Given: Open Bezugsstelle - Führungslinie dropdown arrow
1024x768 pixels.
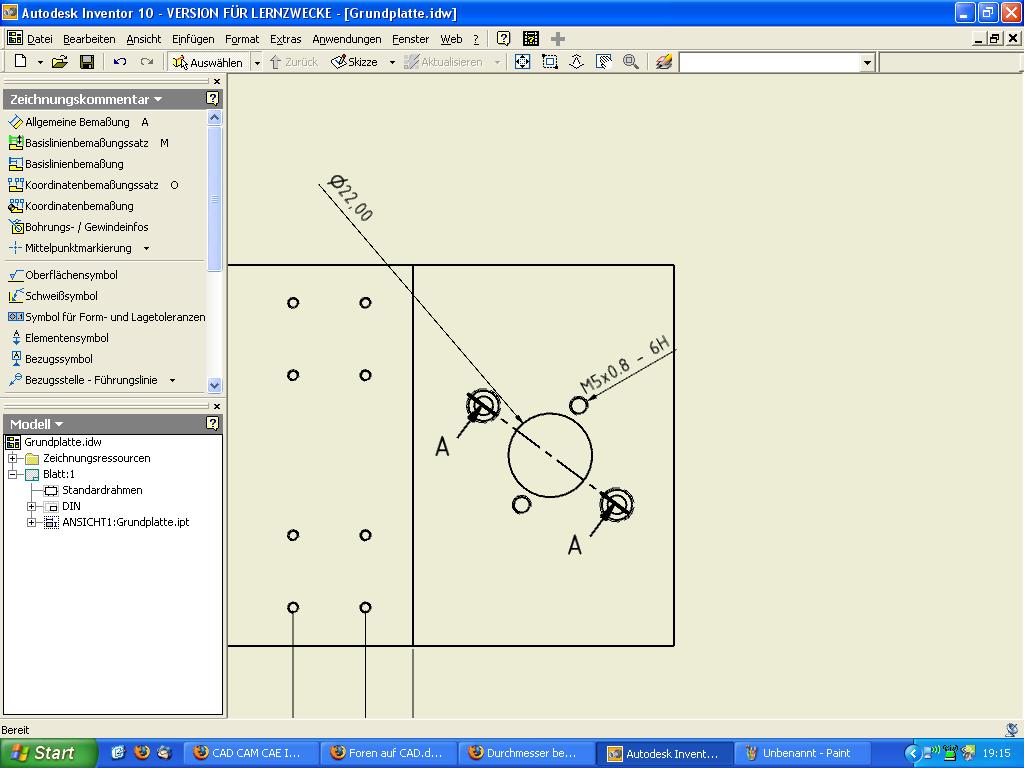Looking at the screenshot, I should coord(172,380).
